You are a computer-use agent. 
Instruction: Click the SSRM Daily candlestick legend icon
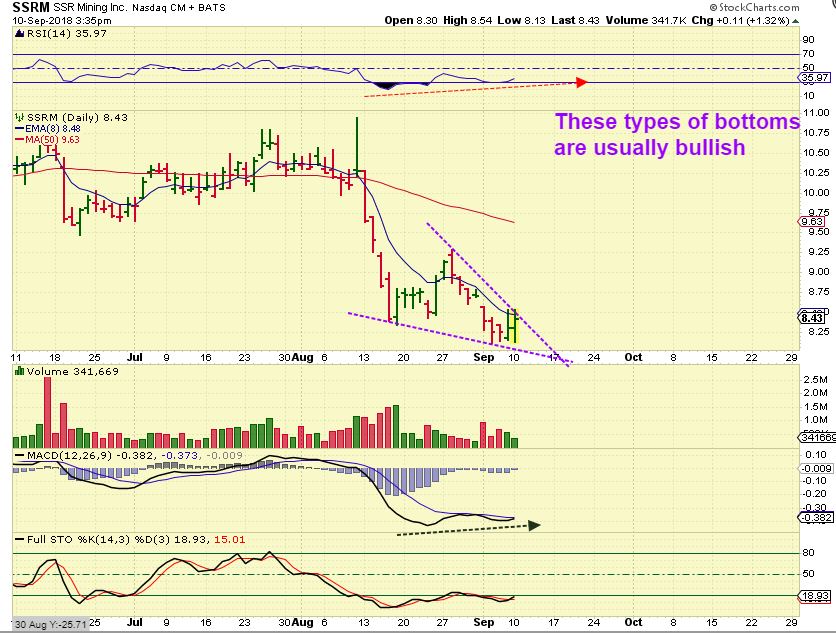20,117
